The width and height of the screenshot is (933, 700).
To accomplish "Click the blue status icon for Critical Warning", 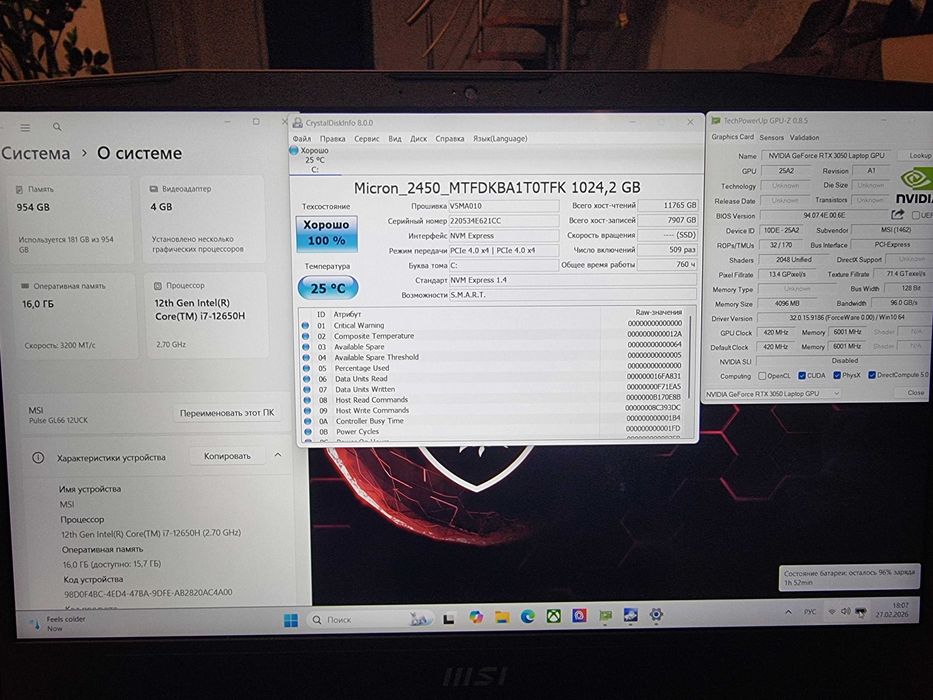I will pyautogui.click(x=306, y=326).
